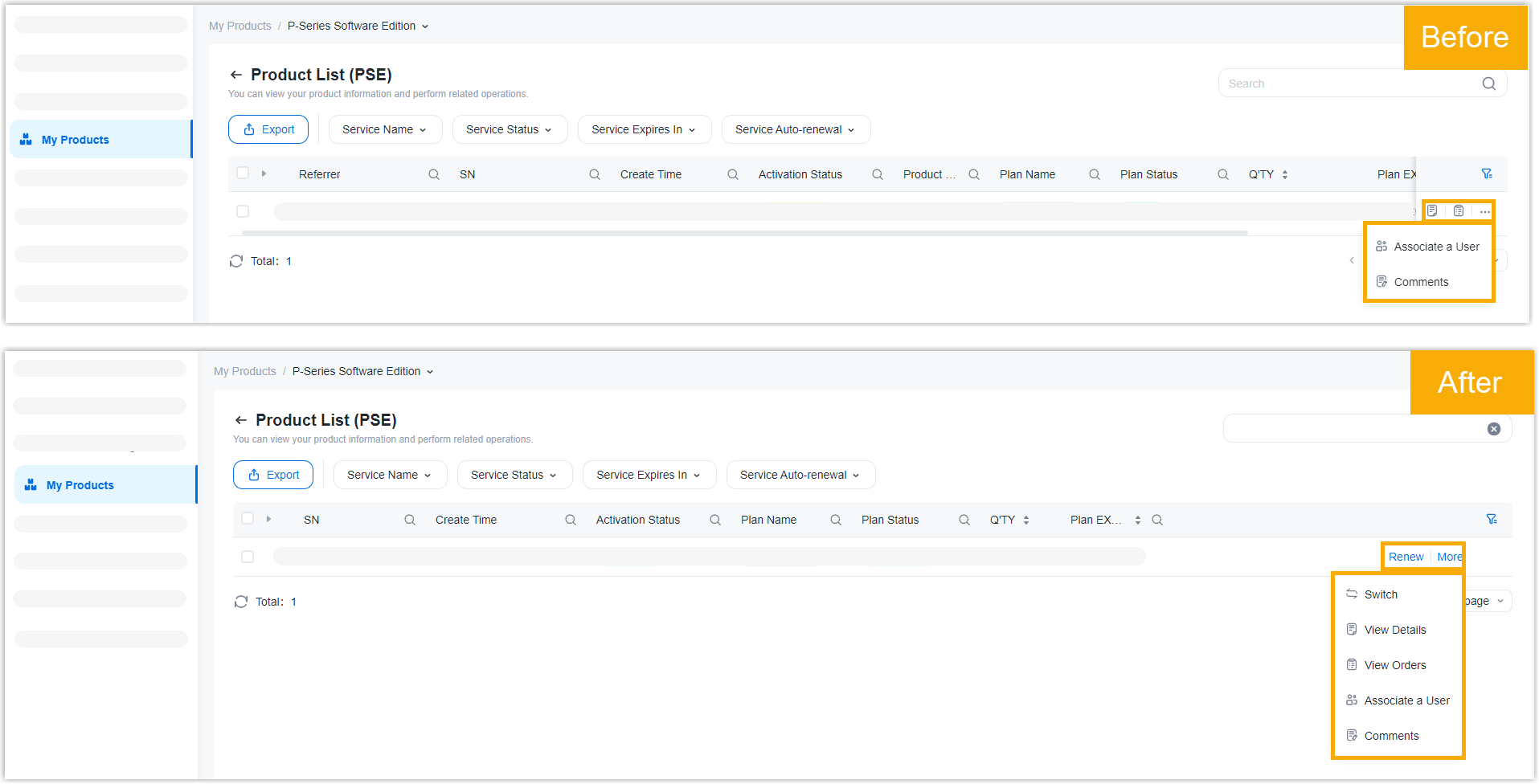The width and height of the screenshot is (1539, 784).
Task: Open the Service Auto-renewal dropdown in the After view
Action: pyautogui.click(x=800, y=475)
